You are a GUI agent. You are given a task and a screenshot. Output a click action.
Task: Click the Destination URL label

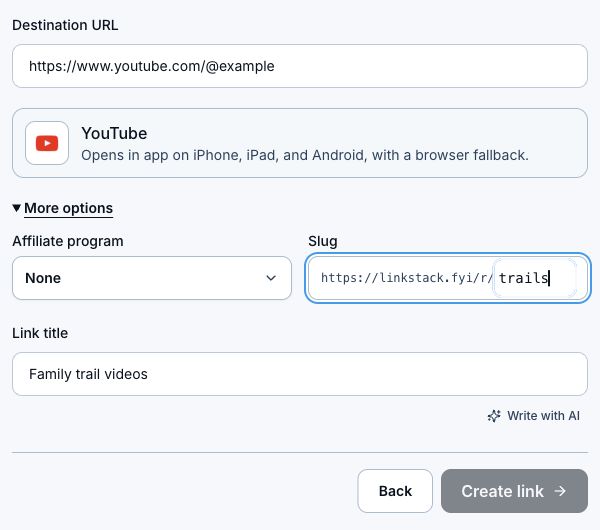coord(65,25)
